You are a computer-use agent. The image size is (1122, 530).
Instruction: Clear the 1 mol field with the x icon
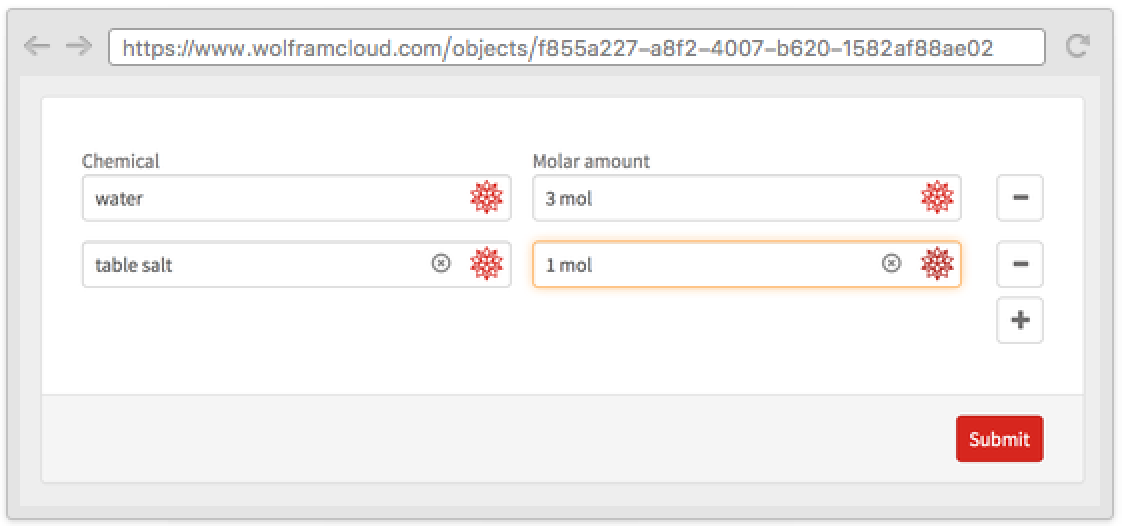891,263
